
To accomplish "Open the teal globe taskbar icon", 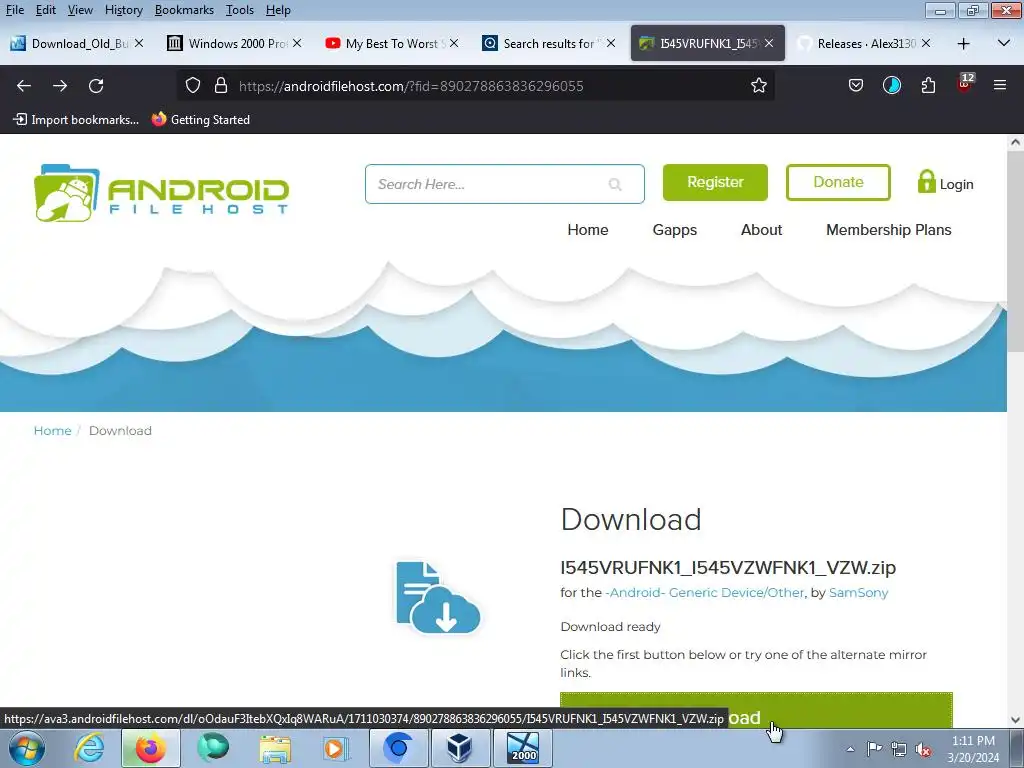I will point(213,748).
